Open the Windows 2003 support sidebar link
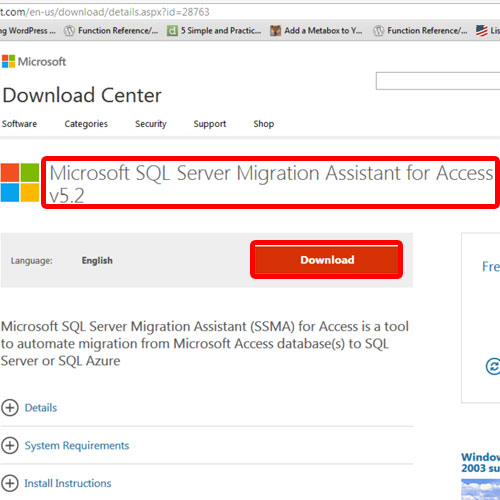 (x=480, y=462)
